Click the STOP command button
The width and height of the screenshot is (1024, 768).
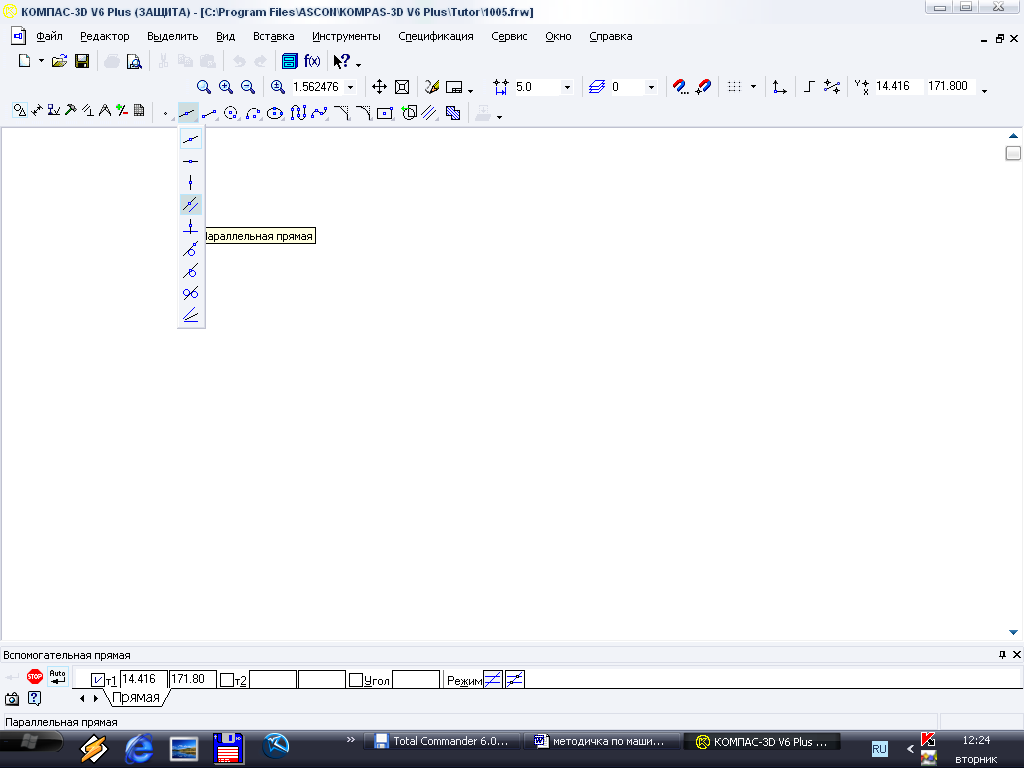(35, 677)
